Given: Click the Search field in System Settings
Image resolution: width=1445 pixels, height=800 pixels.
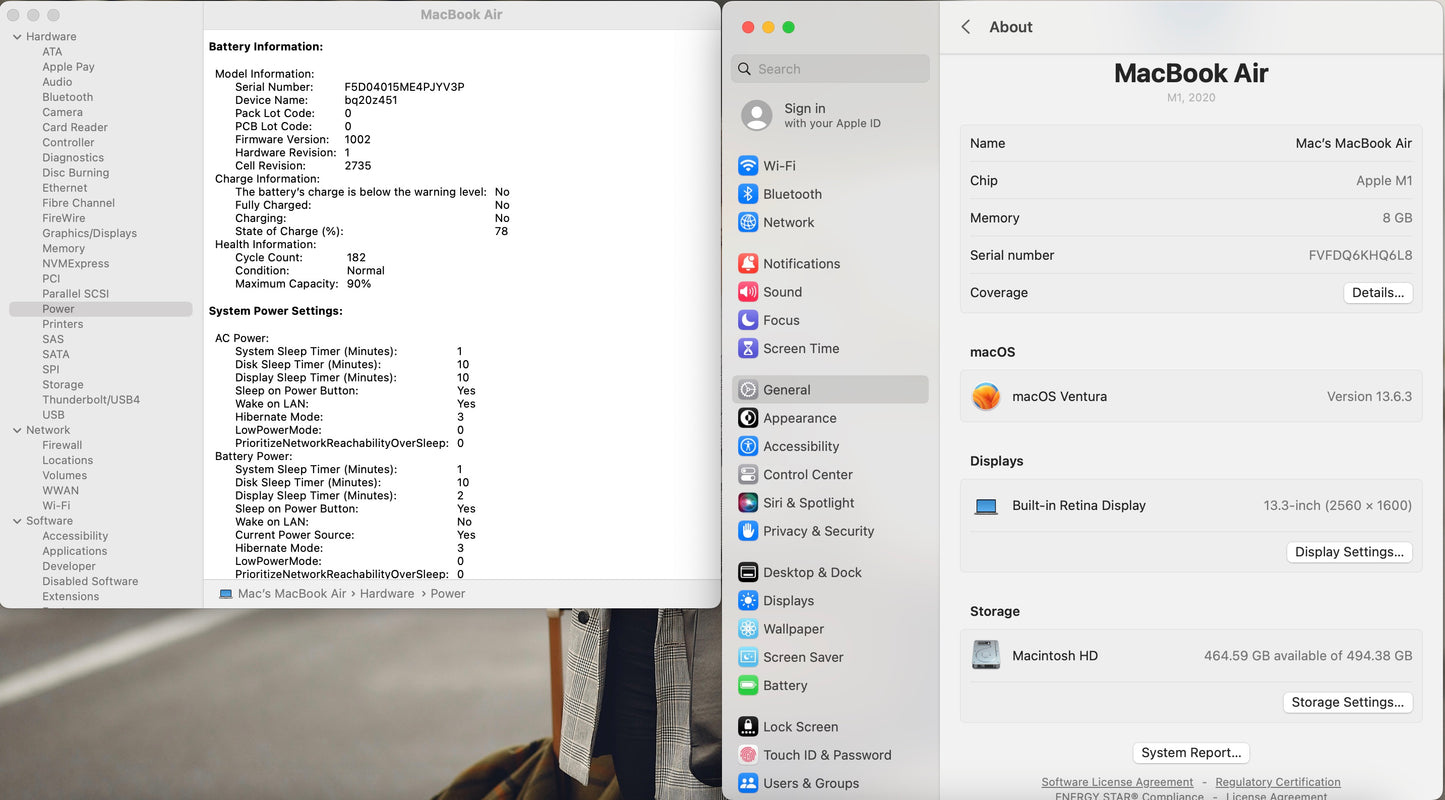Looking at the screenshot, I should click(830, 69).
